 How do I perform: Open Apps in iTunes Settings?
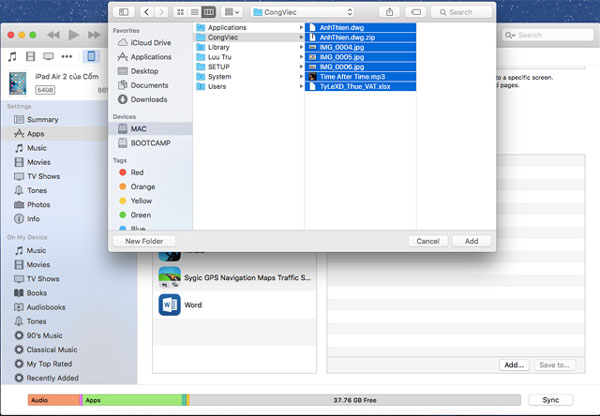point(54,134)
